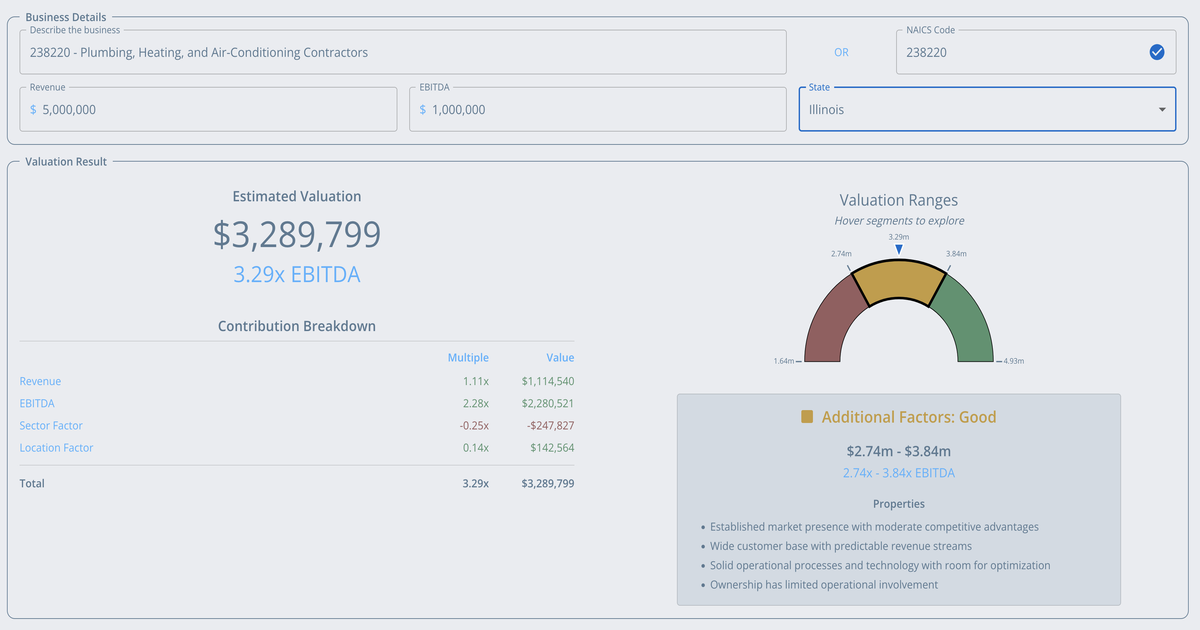Click the blue NAICS Code checkmark icon

[1157, 52]
